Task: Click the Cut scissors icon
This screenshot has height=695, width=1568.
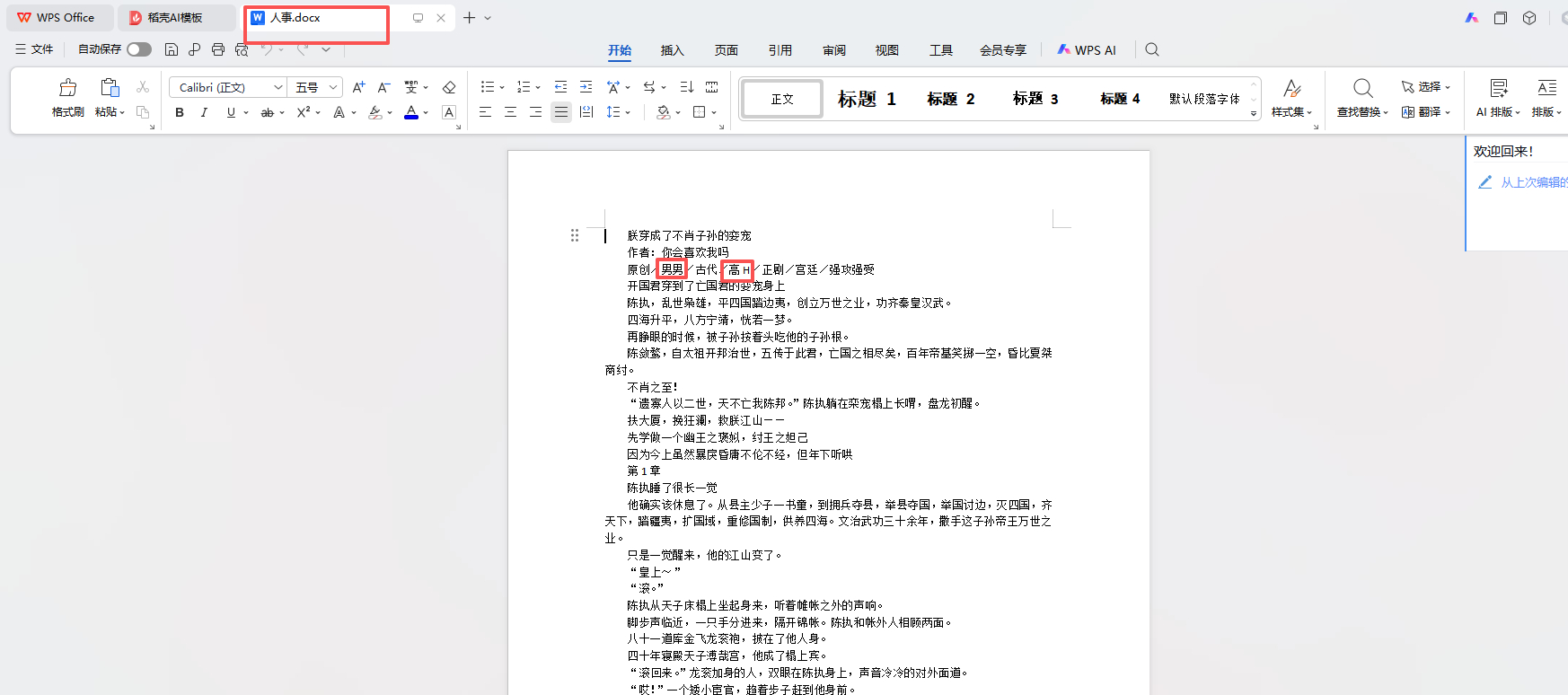Action: [x=142, y=87]
